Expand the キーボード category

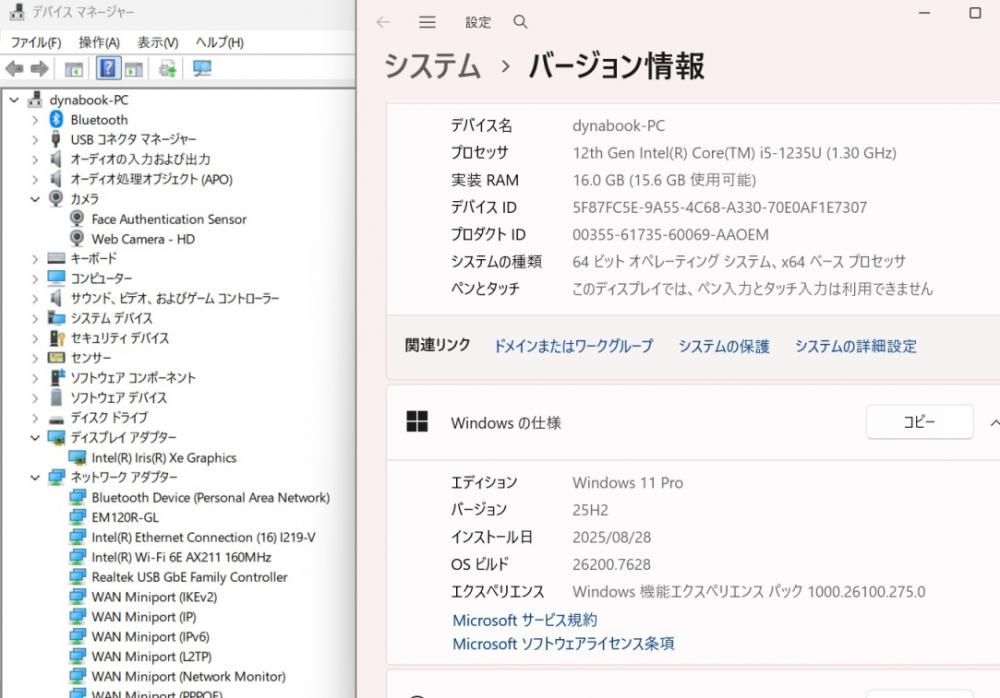35,259
